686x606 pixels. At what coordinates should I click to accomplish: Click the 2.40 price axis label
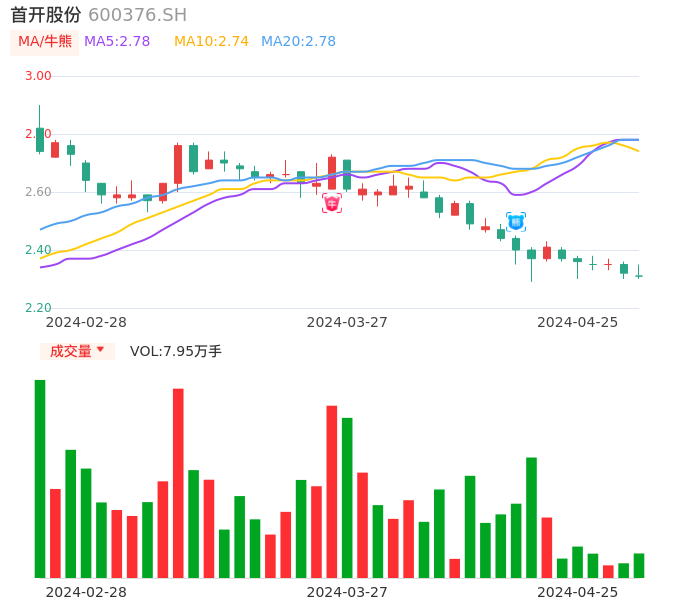(38, 250)
